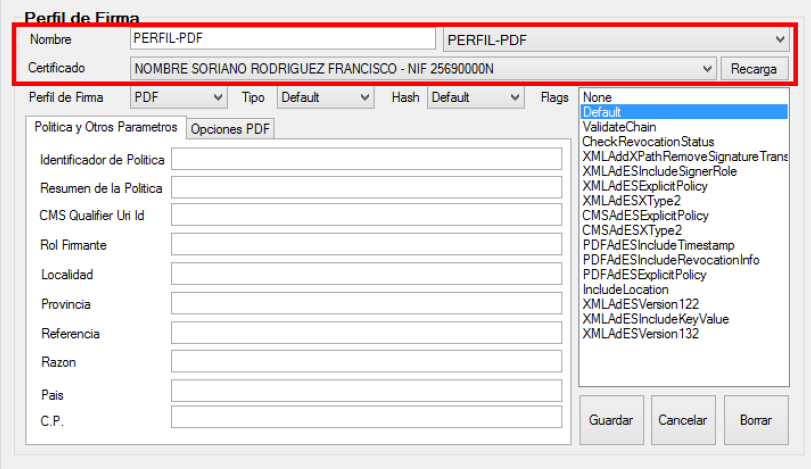This screenshot has height=469, width=811.
Task: Select None in the Flags list
Action: 684,97
